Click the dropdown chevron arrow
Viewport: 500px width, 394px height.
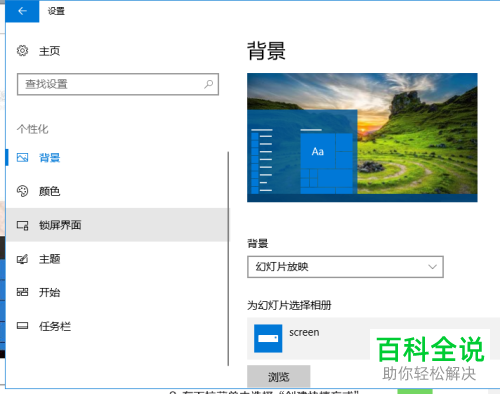432,267
